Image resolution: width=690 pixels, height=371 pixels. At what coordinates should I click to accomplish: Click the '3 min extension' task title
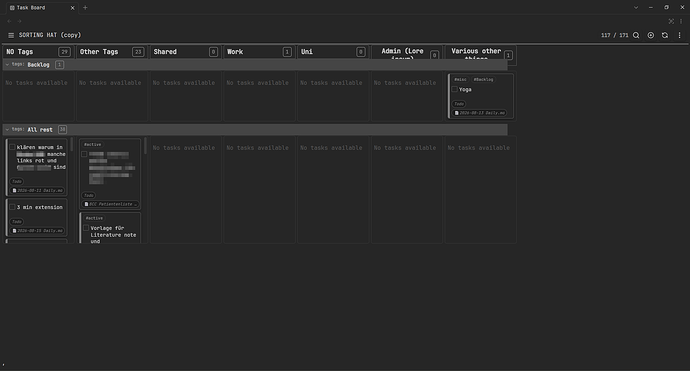click(40, 207)
